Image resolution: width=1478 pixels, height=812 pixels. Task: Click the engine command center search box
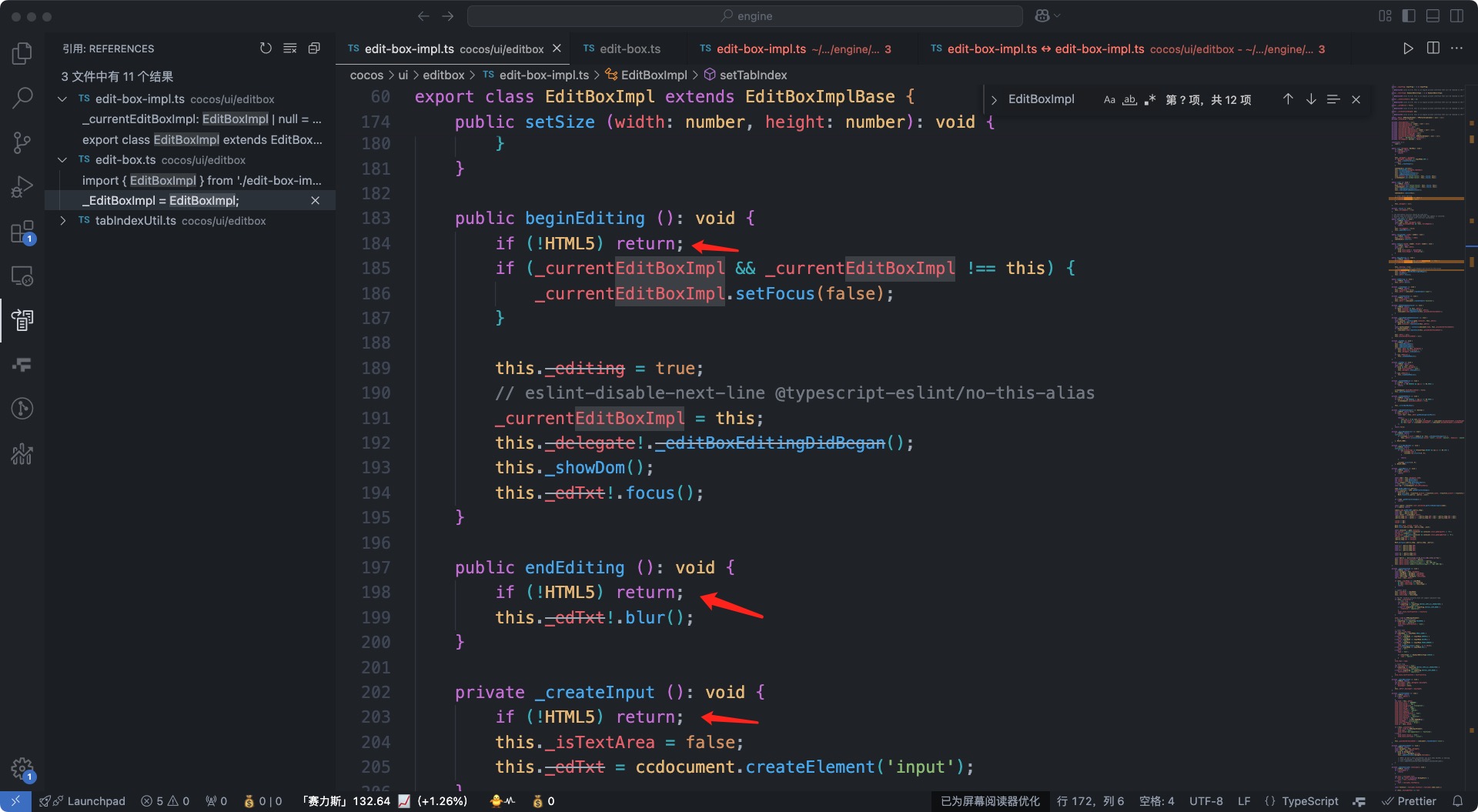(x=745, y=16)
